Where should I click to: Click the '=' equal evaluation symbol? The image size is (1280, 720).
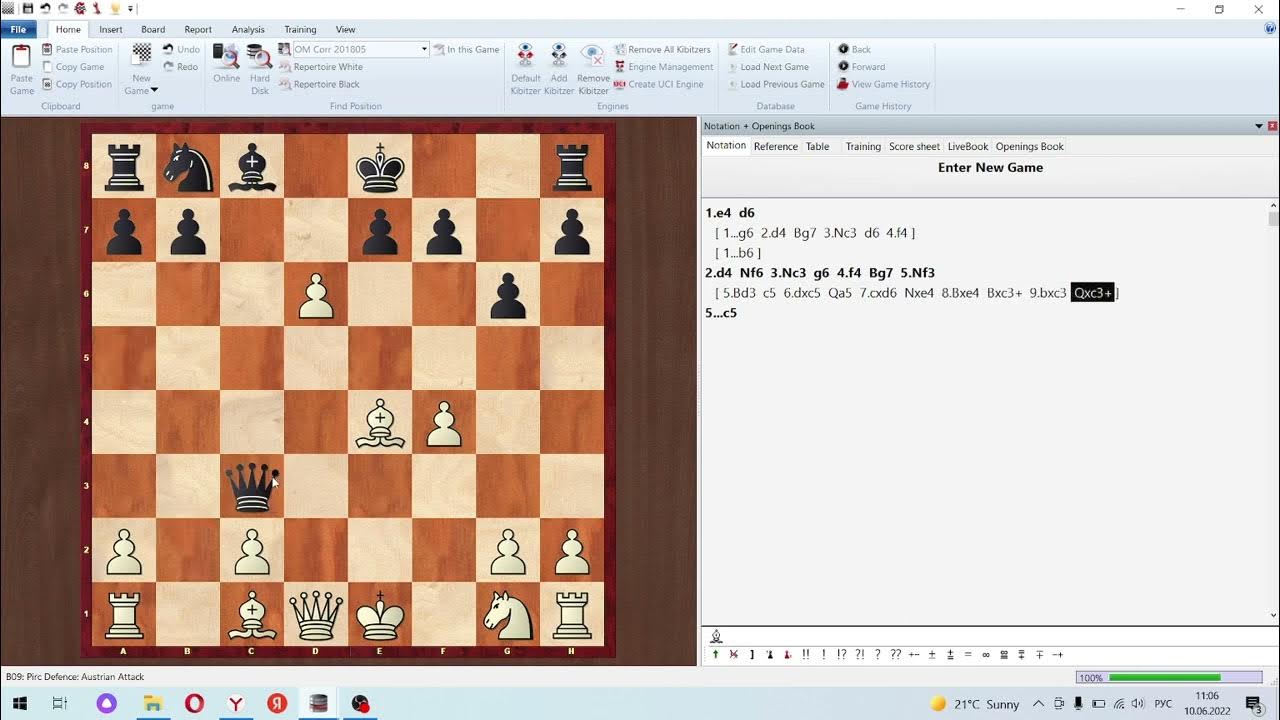pos(967,655)
